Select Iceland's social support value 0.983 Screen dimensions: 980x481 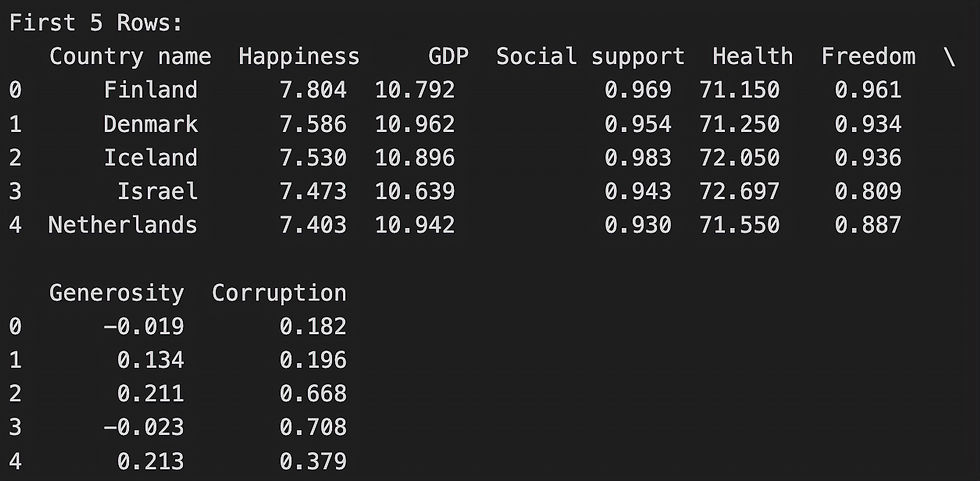click(638, 158)
